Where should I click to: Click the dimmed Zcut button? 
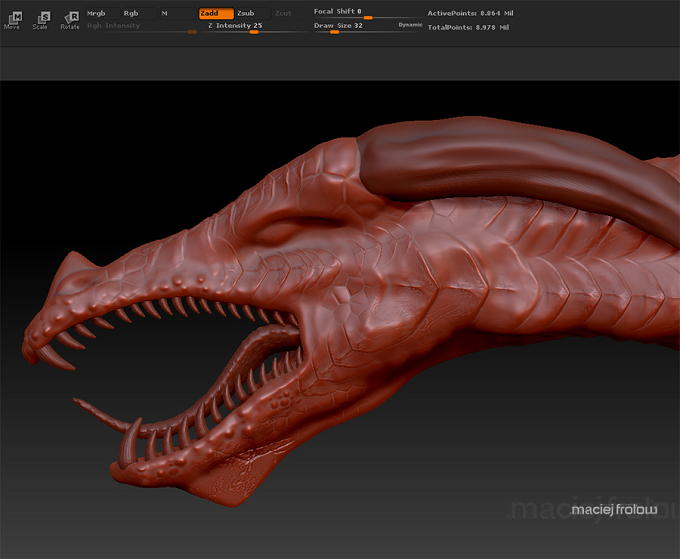pyautogui.click(x=284, y=13)
